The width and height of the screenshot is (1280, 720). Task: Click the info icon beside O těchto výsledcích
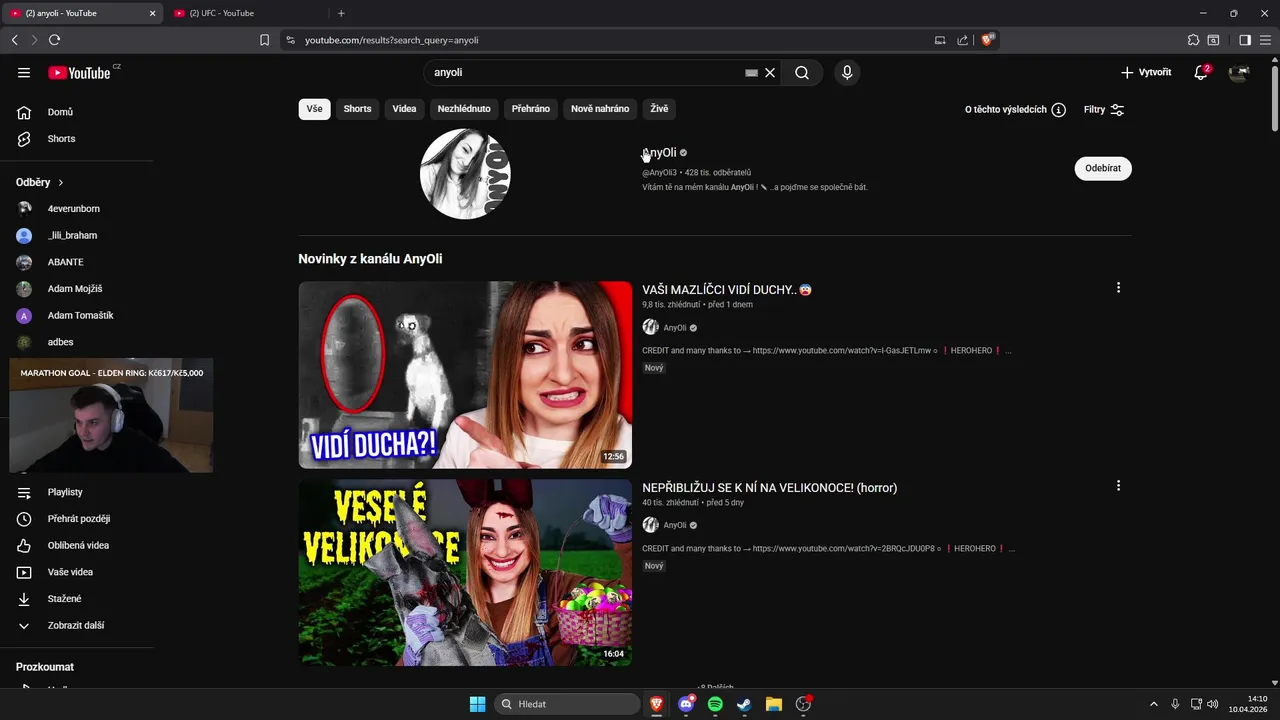point(1058,110)
